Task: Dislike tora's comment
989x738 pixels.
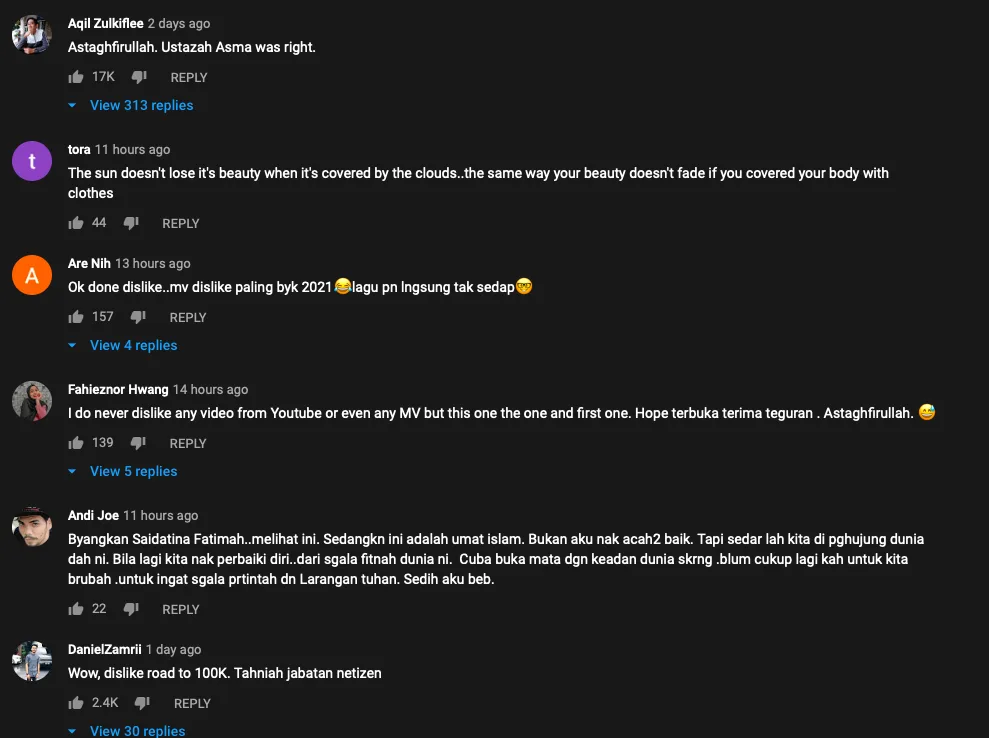Action: [x=131, y=223]
